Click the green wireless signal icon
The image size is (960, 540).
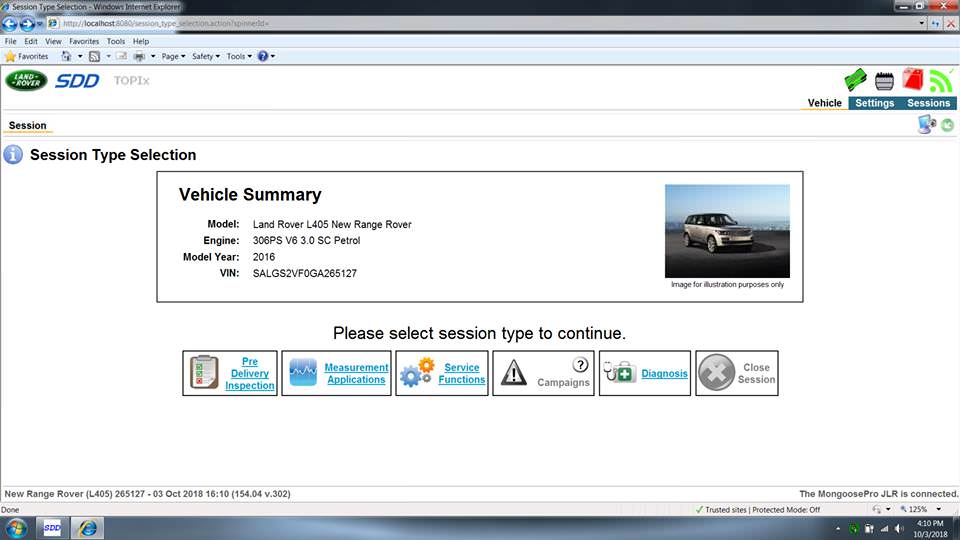click(x=941, y=80)
